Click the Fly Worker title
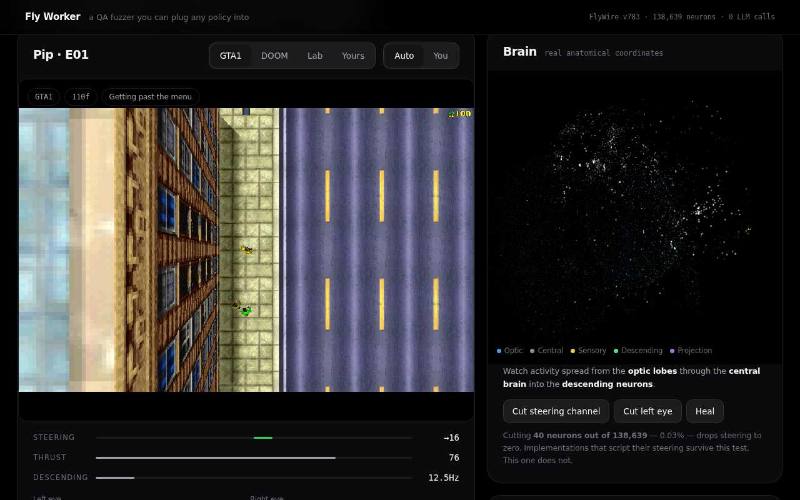This screenshot has width=800, height=500. (53, 16)
